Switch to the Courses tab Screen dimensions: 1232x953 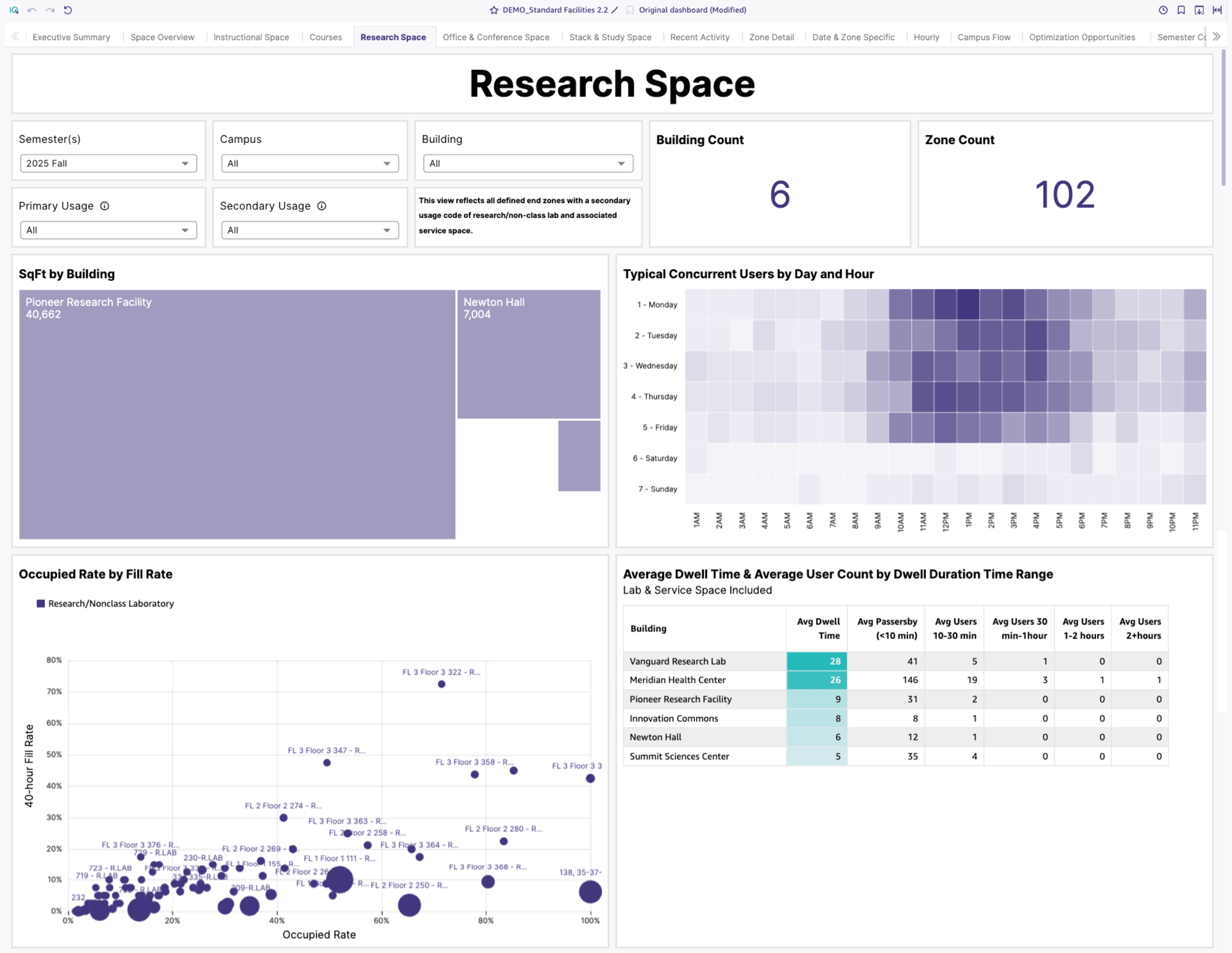point(326,37)
